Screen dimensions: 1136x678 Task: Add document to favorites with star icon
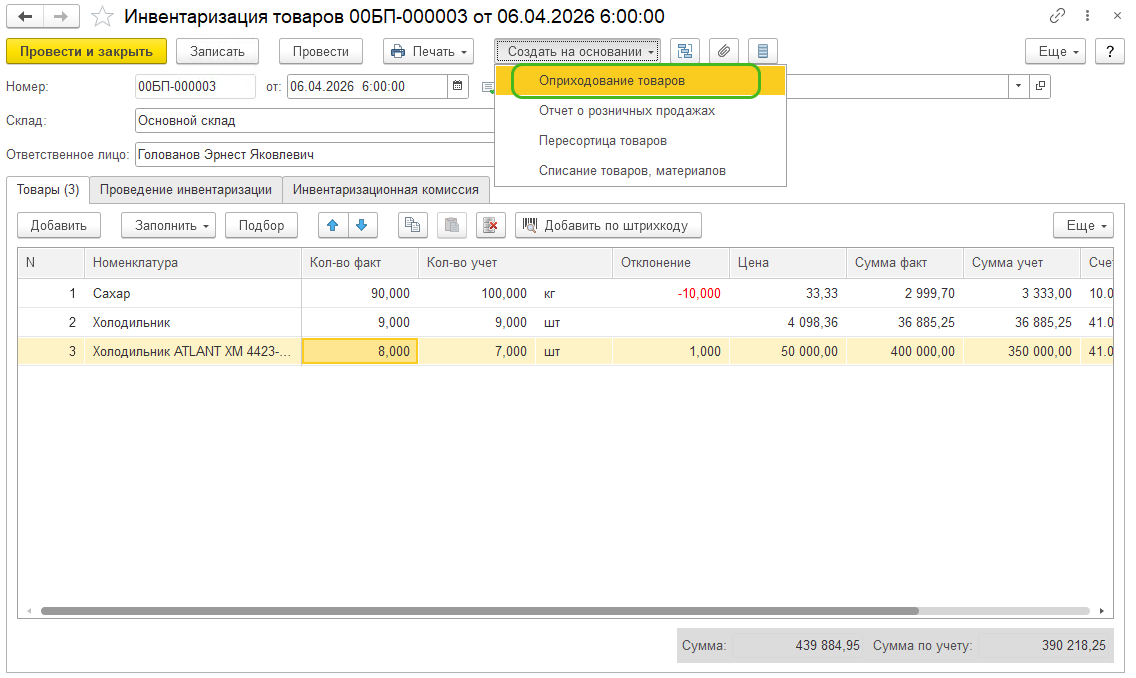point(102,17)
